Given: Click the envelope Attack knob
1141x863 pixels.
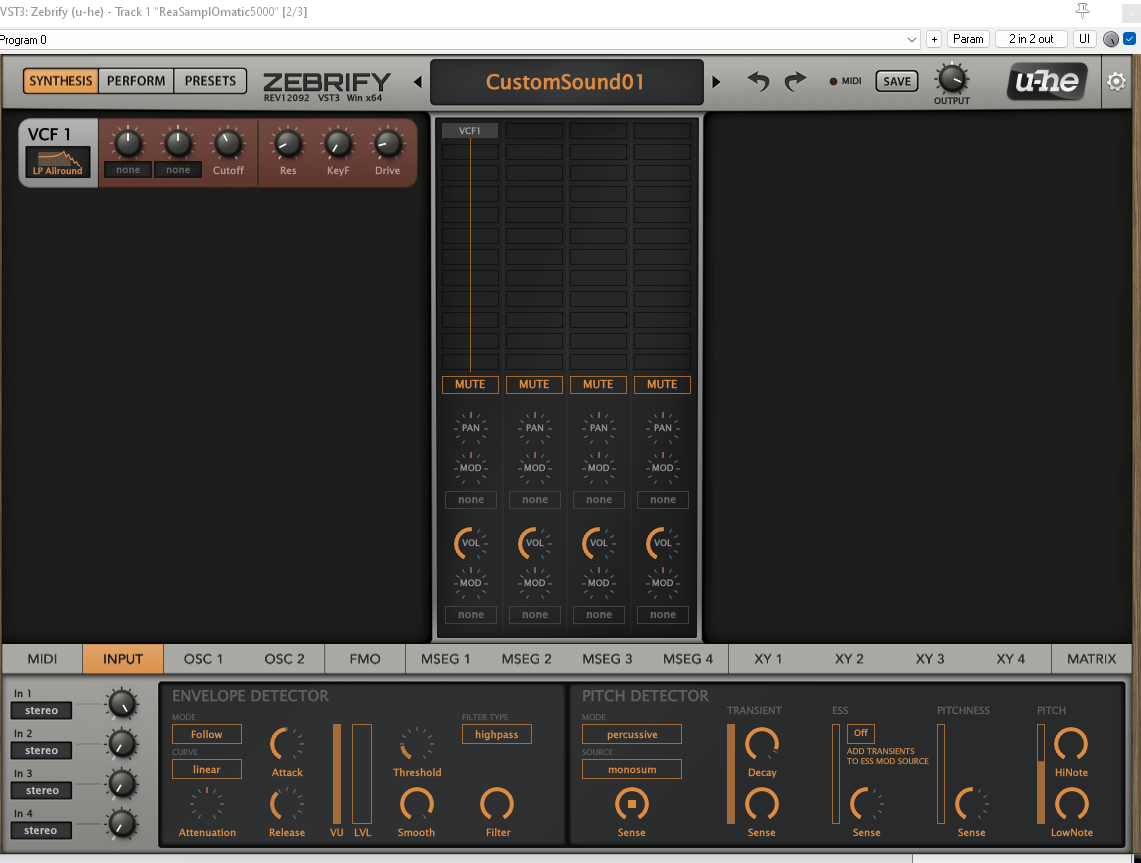Looking at the screenshot, I should (287, 744).
